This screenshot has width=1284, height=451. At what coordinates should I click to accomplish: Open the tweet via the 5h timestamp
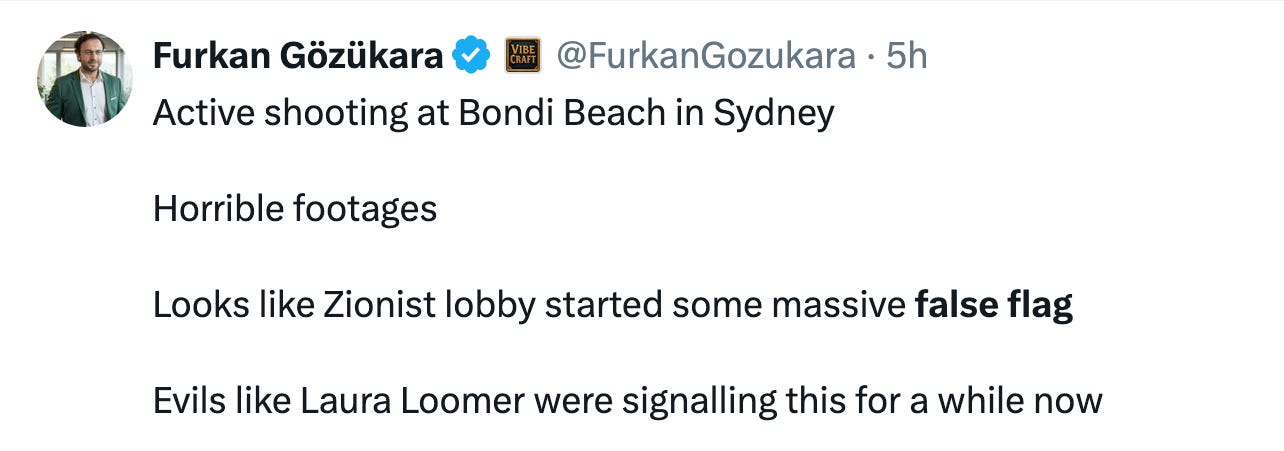[907, 56]
